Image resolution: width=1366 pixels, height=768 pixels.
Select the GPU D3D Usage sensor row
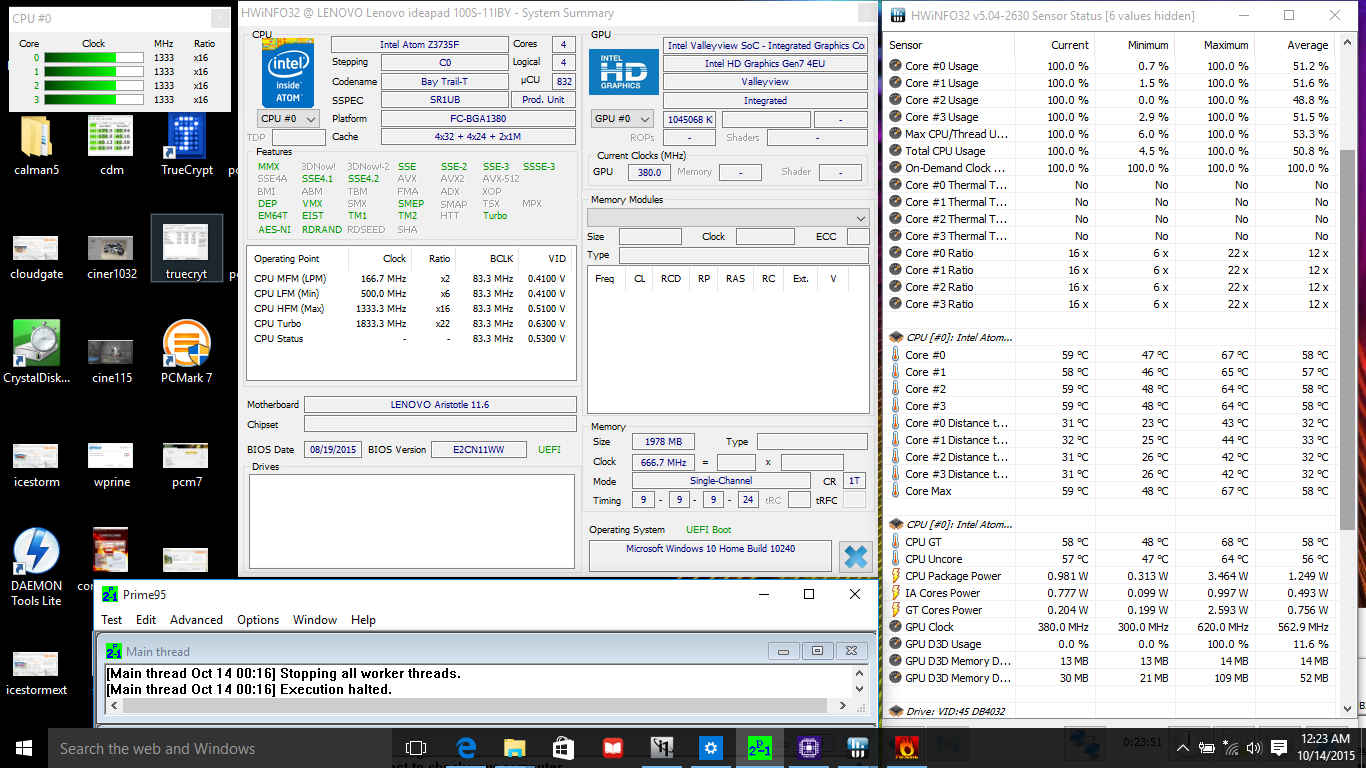pos(1111,644)
